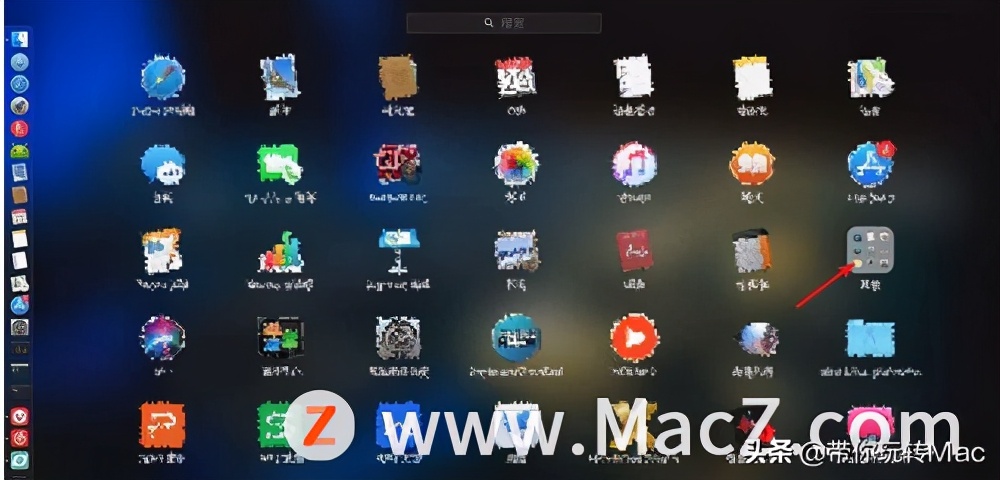Open the blue speech-bubble Messages icon

(x=163, y=164)
